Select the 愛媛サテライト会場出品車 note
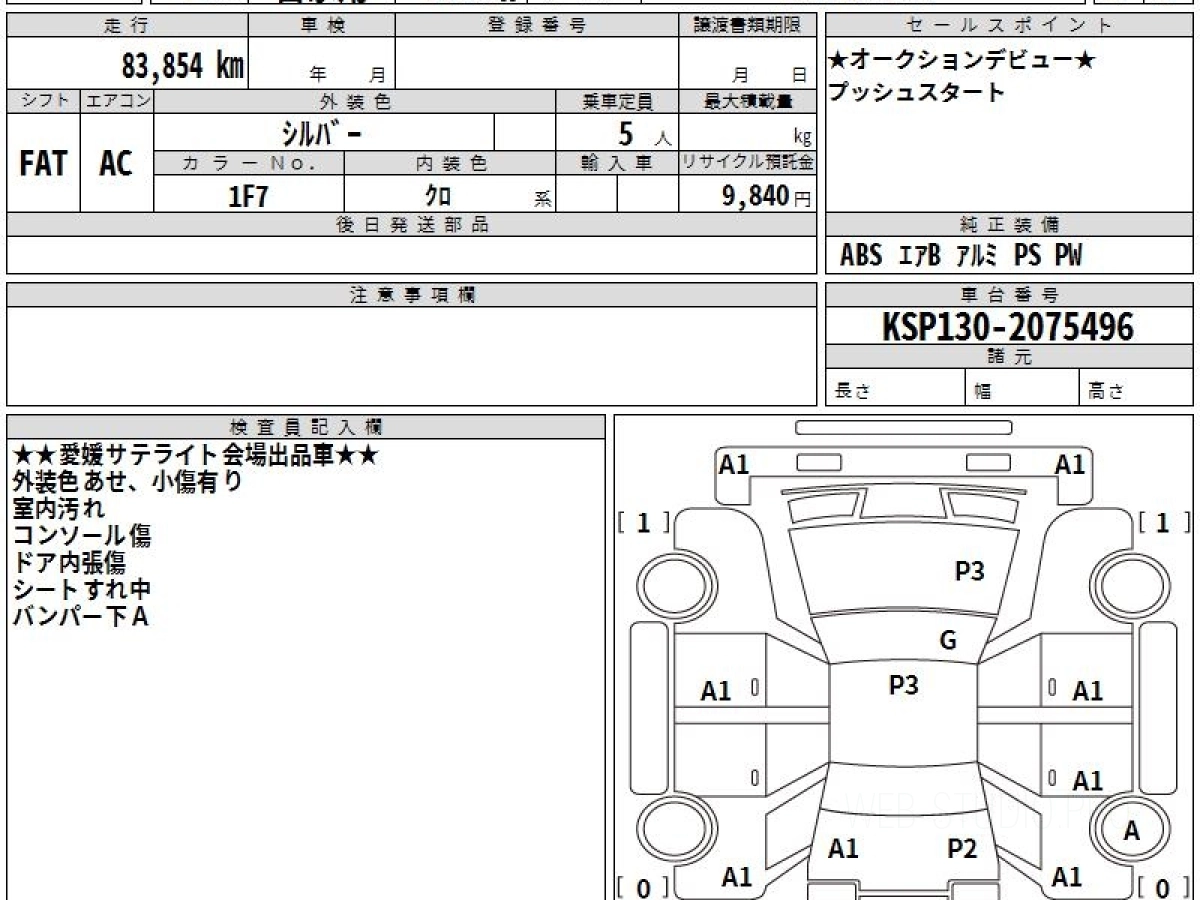 coord(195,455)
